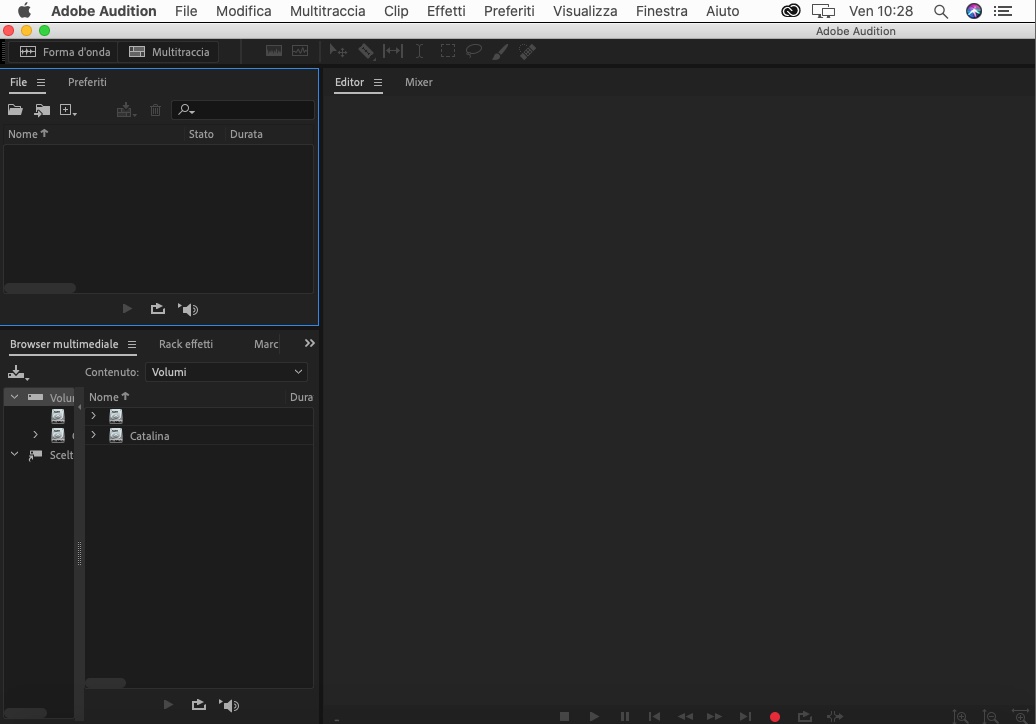Image resolution: width=1036 pixels, height=724 pixels.
Task: Sort media browser by Nome column
Action: (109, 397)
